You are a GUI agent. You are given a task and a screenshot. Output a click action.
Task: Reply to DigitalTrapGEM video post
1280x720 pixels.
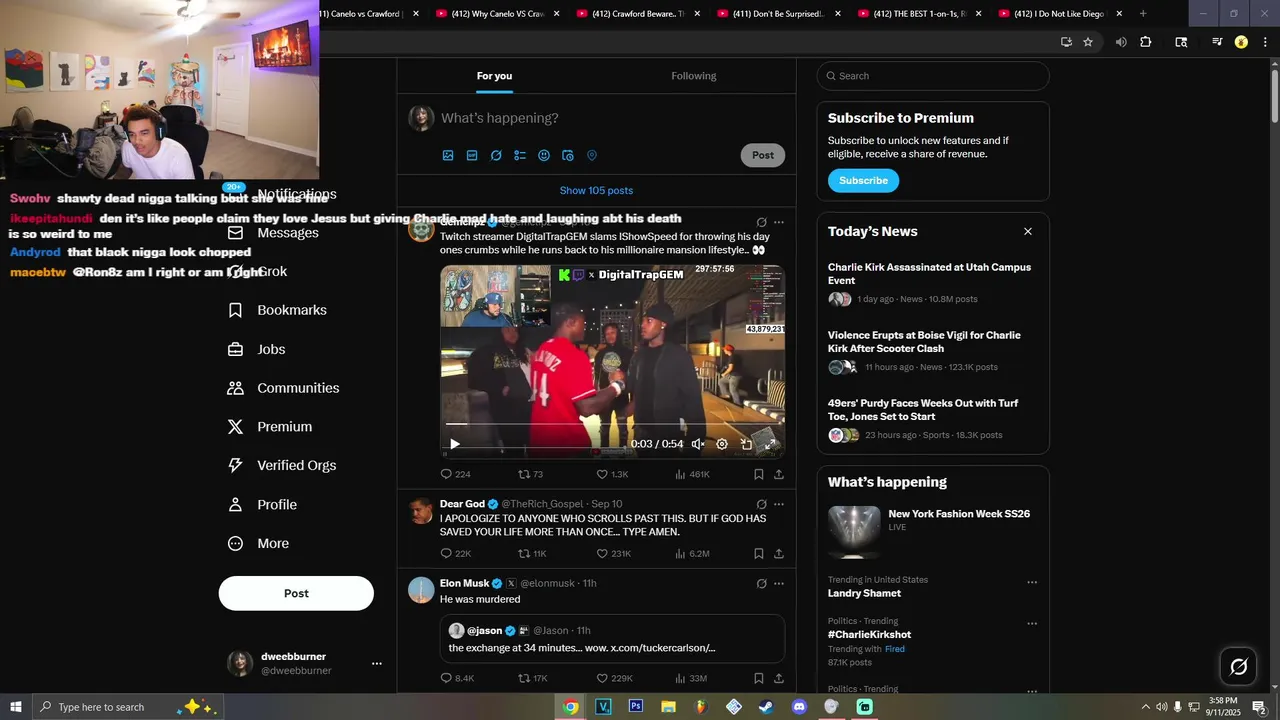455,474
